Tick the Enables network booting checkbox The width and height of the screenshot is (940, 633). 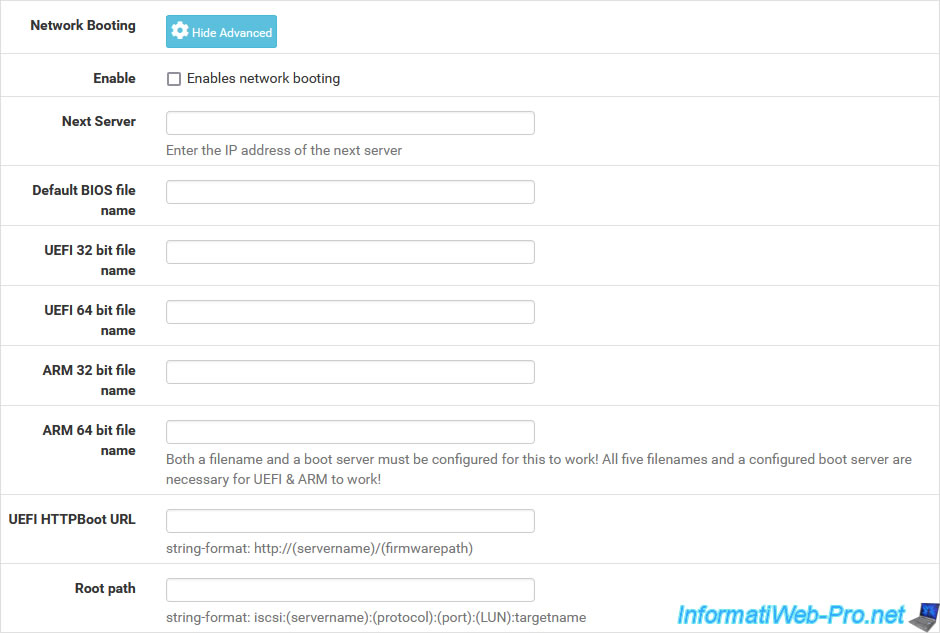[x=174, y=79]
